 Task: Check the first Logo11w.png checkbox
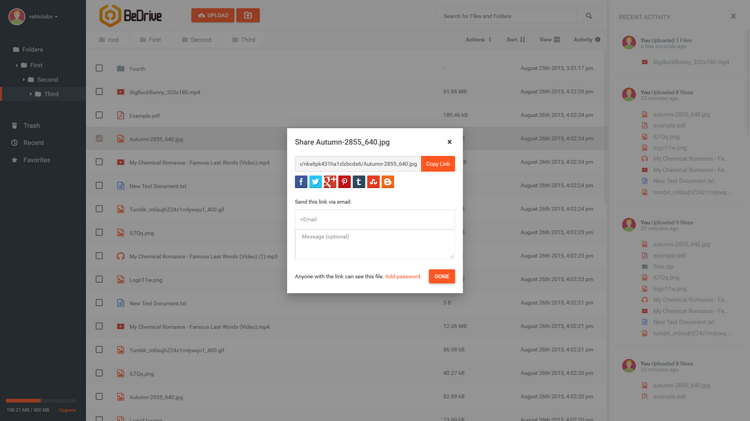[x=99, y=279]
